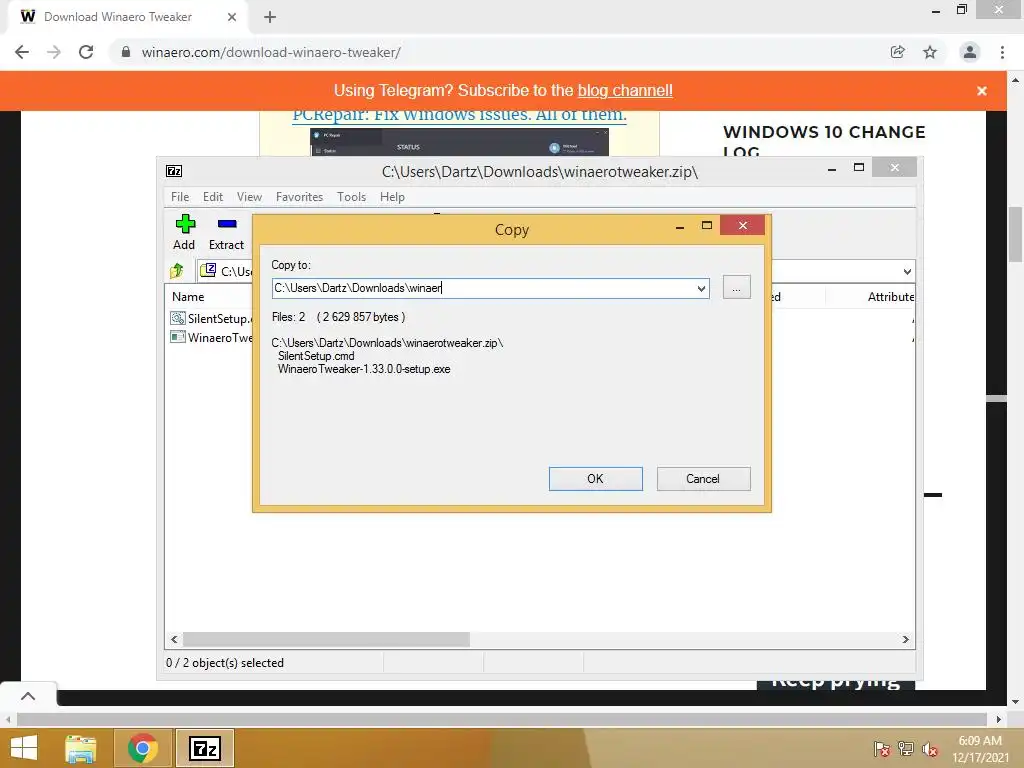1024x768 pixels.
Task: Click the network tray icon
Action: 906,749
